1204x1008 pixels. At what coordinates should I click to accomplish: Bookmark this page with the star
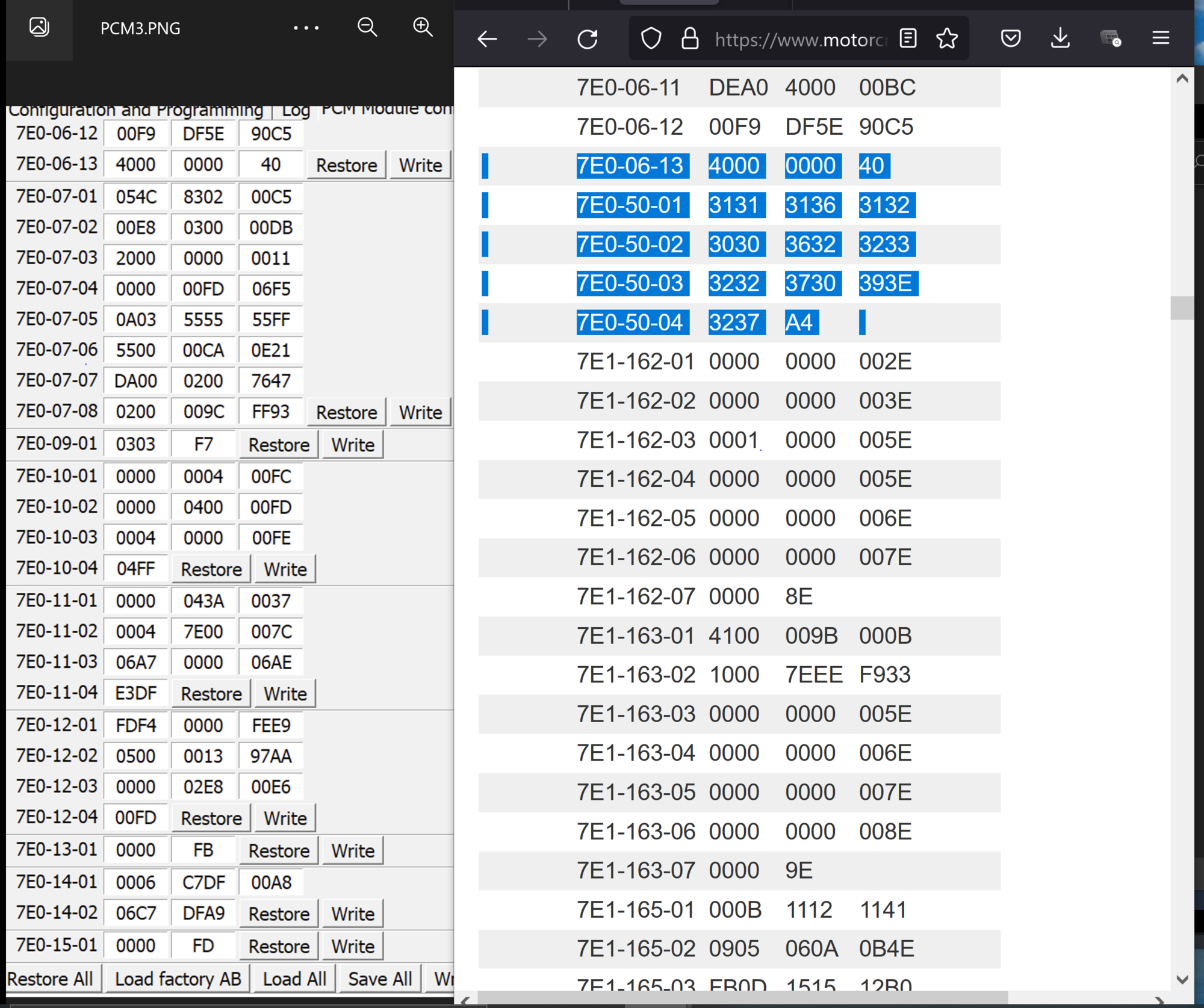(x=947, y=38)
